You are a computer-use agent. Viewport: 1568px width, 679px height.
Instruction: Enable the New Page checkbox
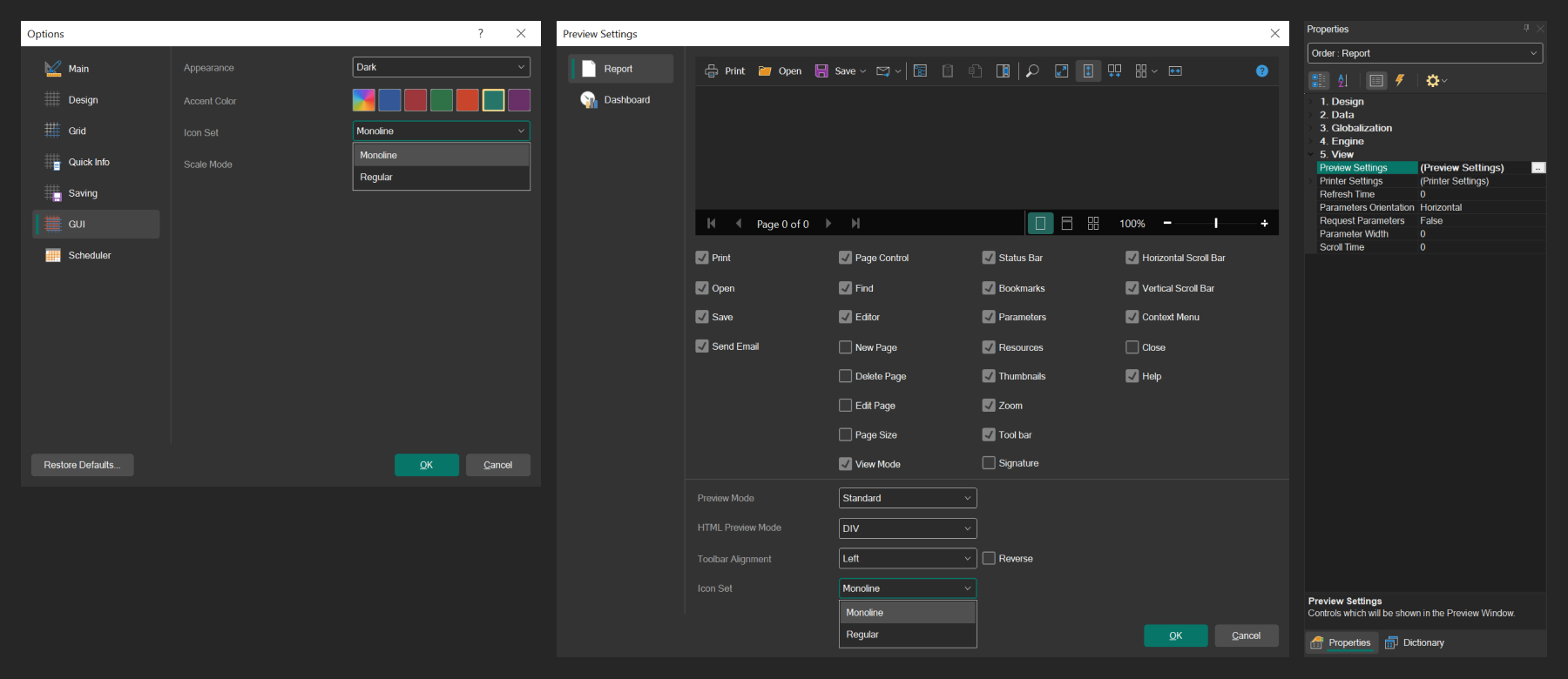pyautogui.click(x=845, y=347)
